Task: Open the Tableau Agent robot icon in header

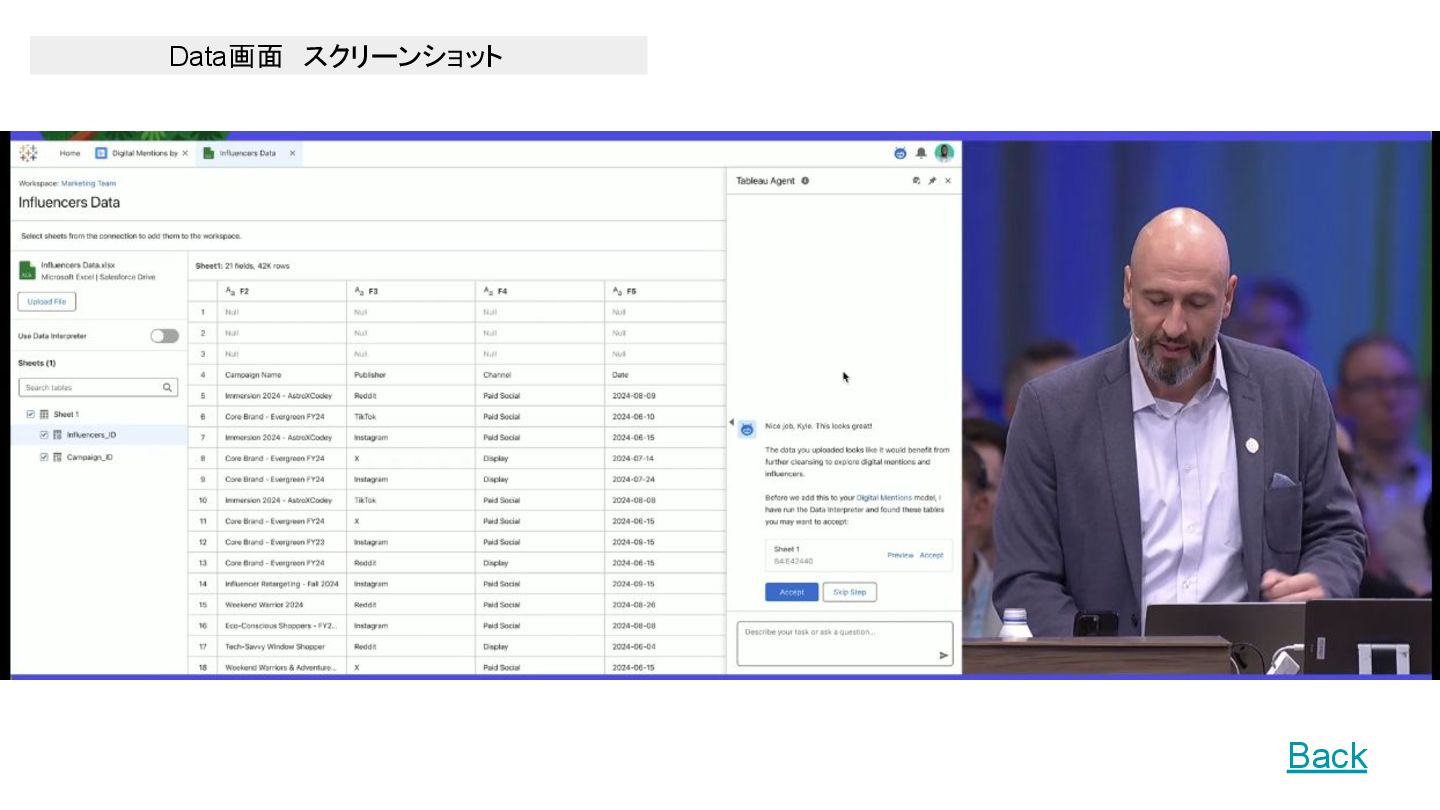Action: tap(901, 153)
